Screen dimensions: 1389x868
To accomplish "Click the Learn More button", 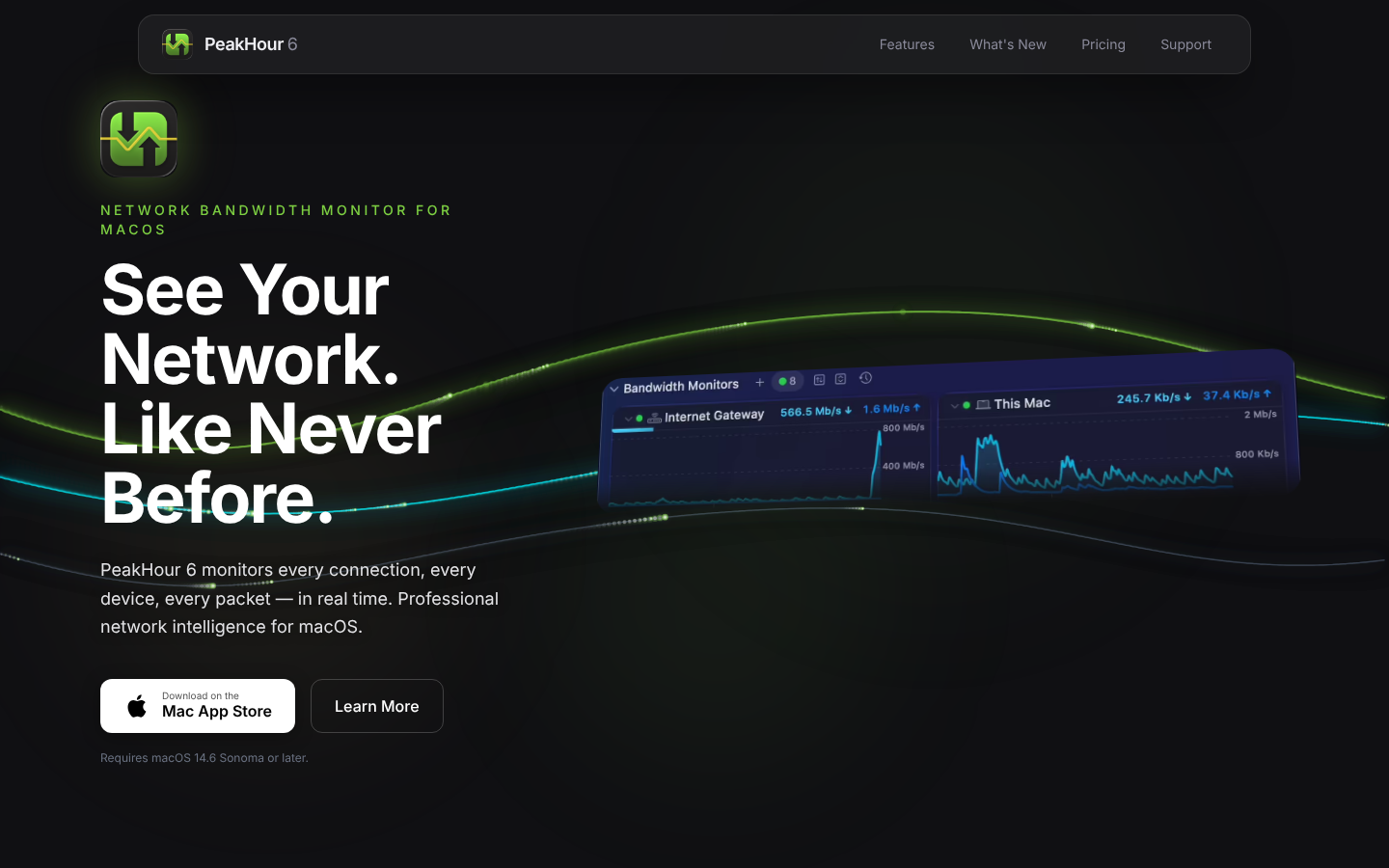I will (x=377, y=706).
